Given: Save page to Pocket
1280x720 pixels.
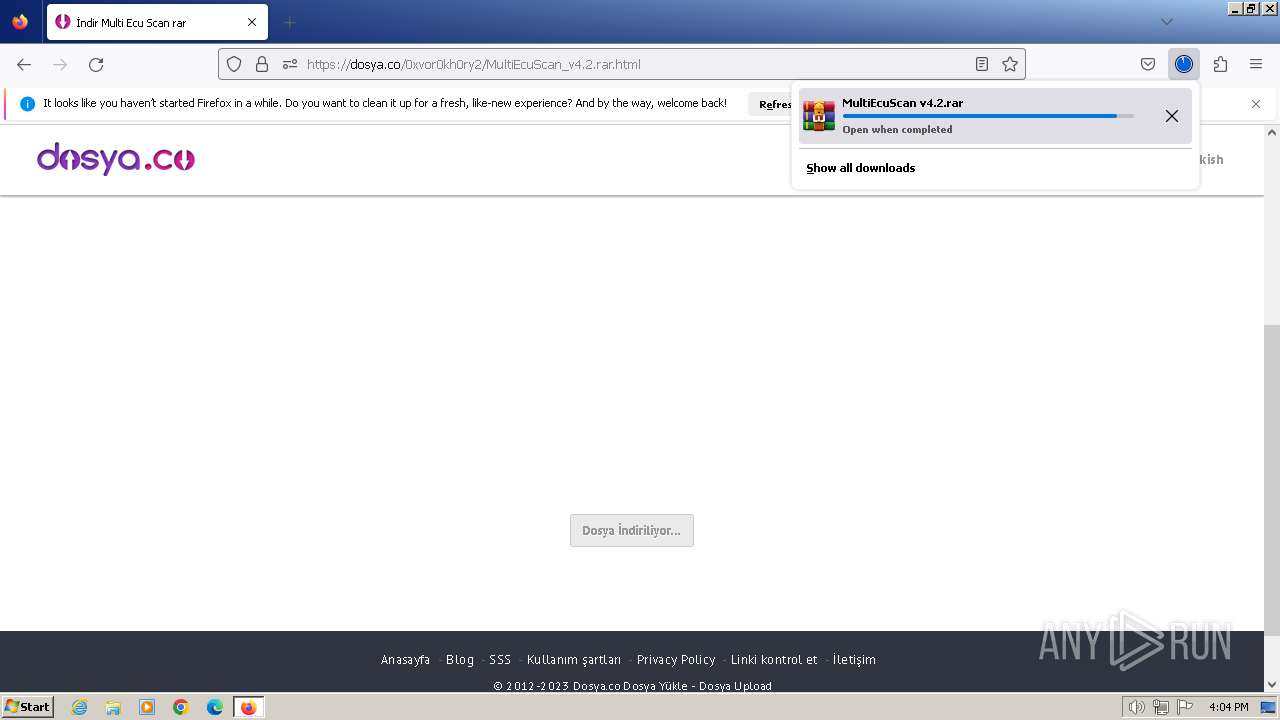Looking at the screenshot, I should coord(1148,64).
